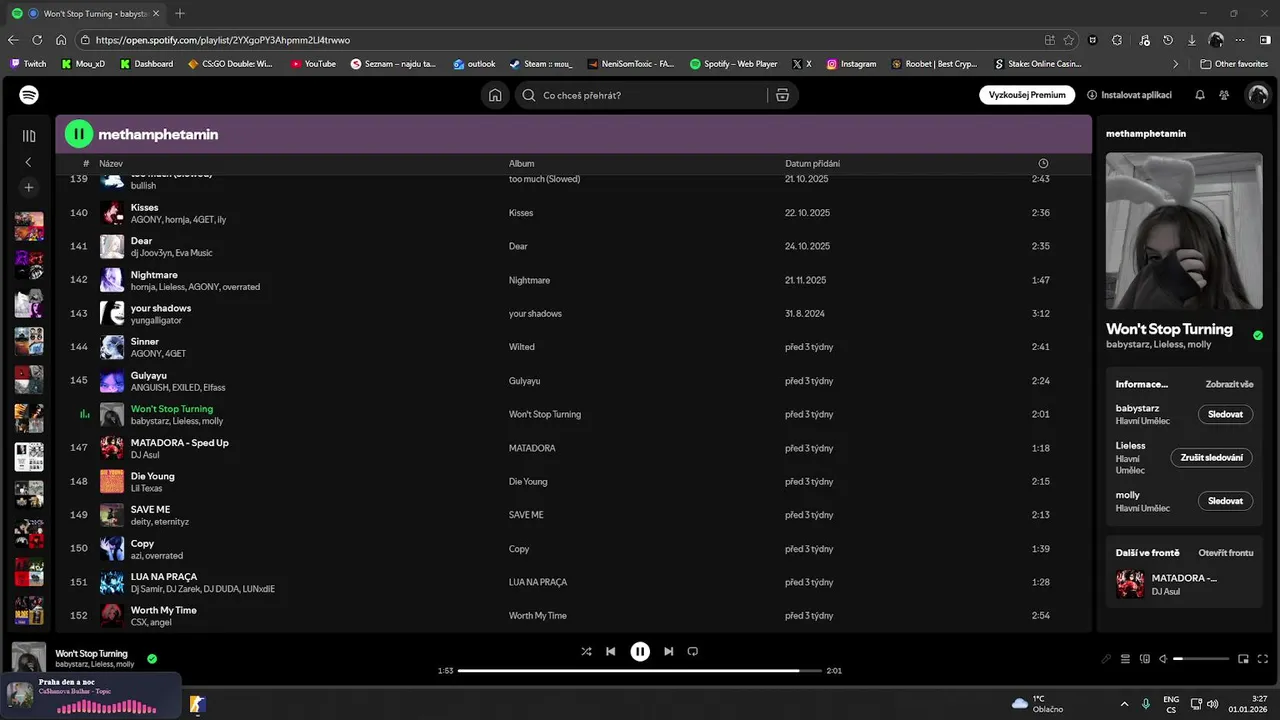Viewport: 1280px width, 720px height.
Task: Open browser downloads icon
Action: tap(1192, 40)
